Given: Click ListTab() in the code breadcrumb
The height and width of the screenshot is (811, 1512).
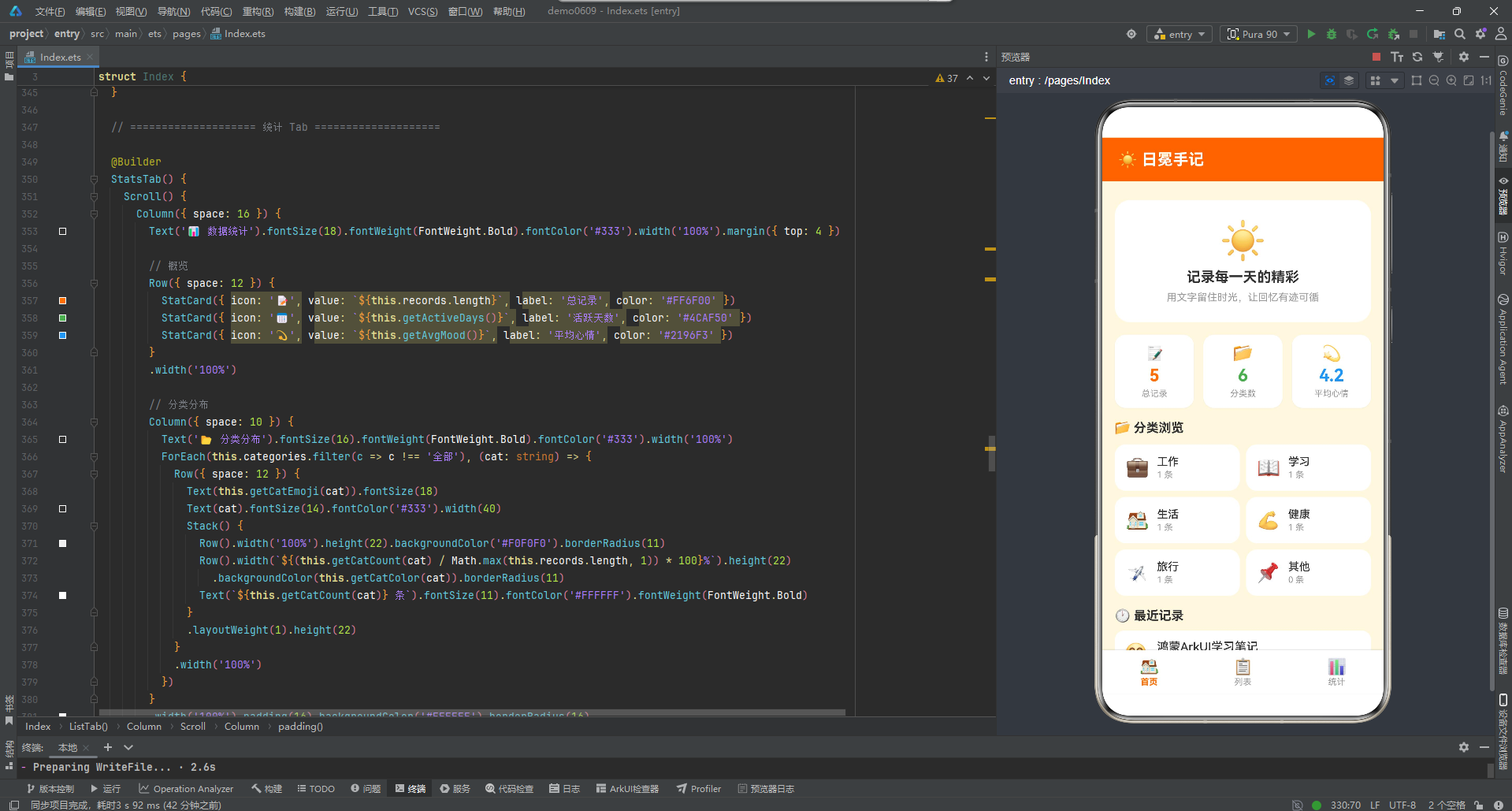Looking at the screenshot, I should tap(88, 727).
